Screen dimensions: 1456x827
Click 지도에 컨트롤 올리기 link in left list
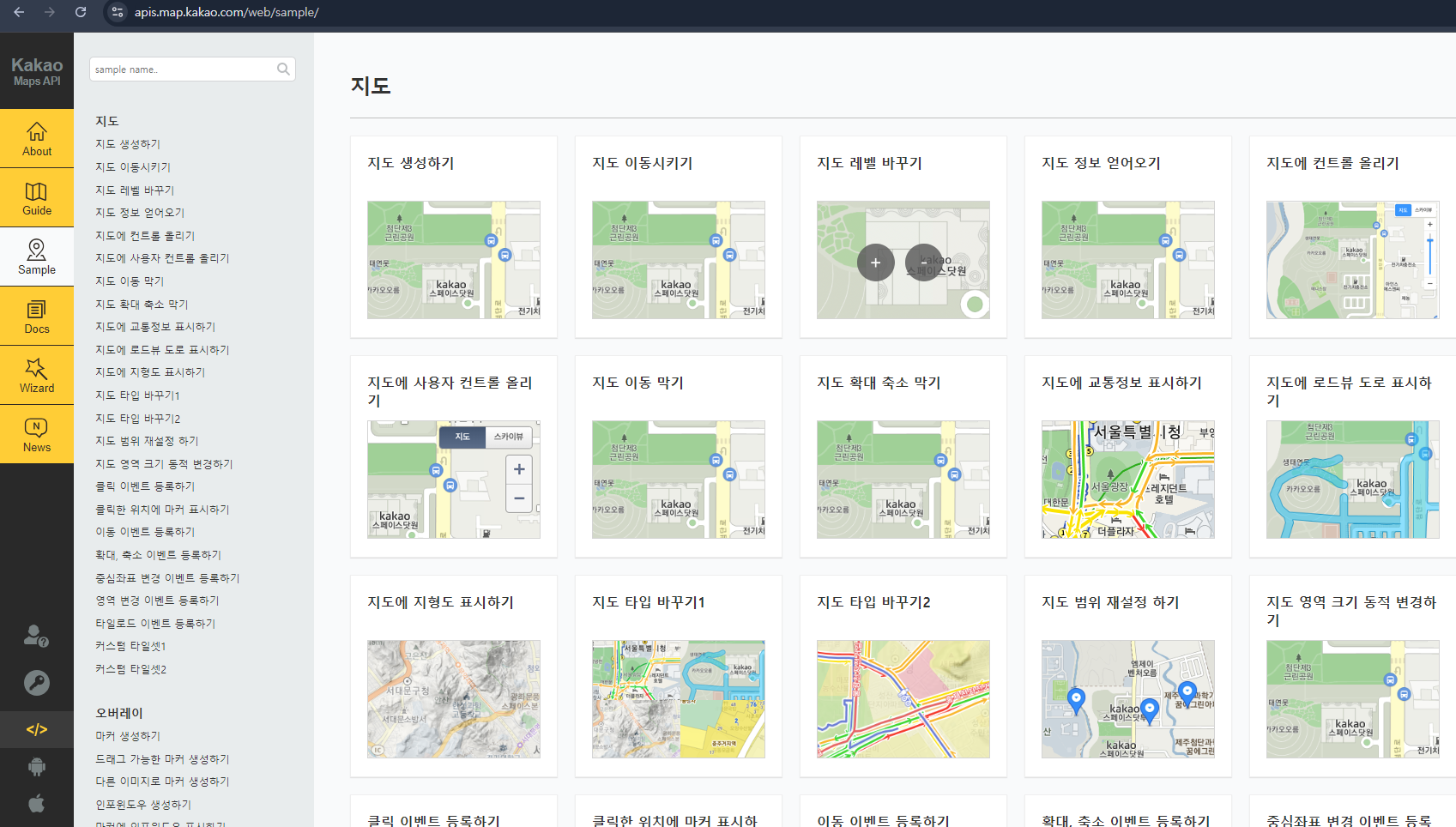pyautogui.click(x=145, y=236)
